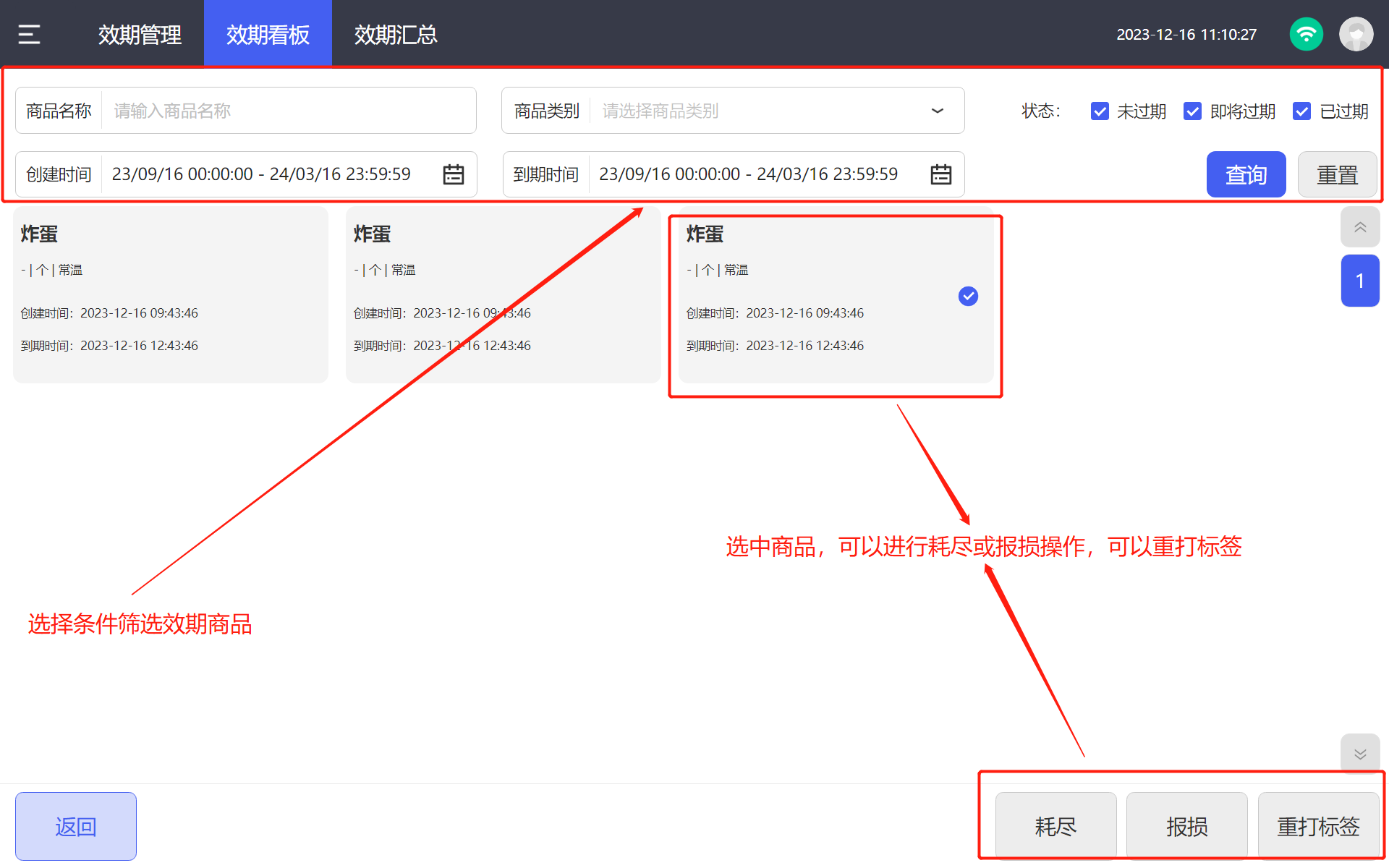Select page 1 indicator on right

(x=1359, y=281)
